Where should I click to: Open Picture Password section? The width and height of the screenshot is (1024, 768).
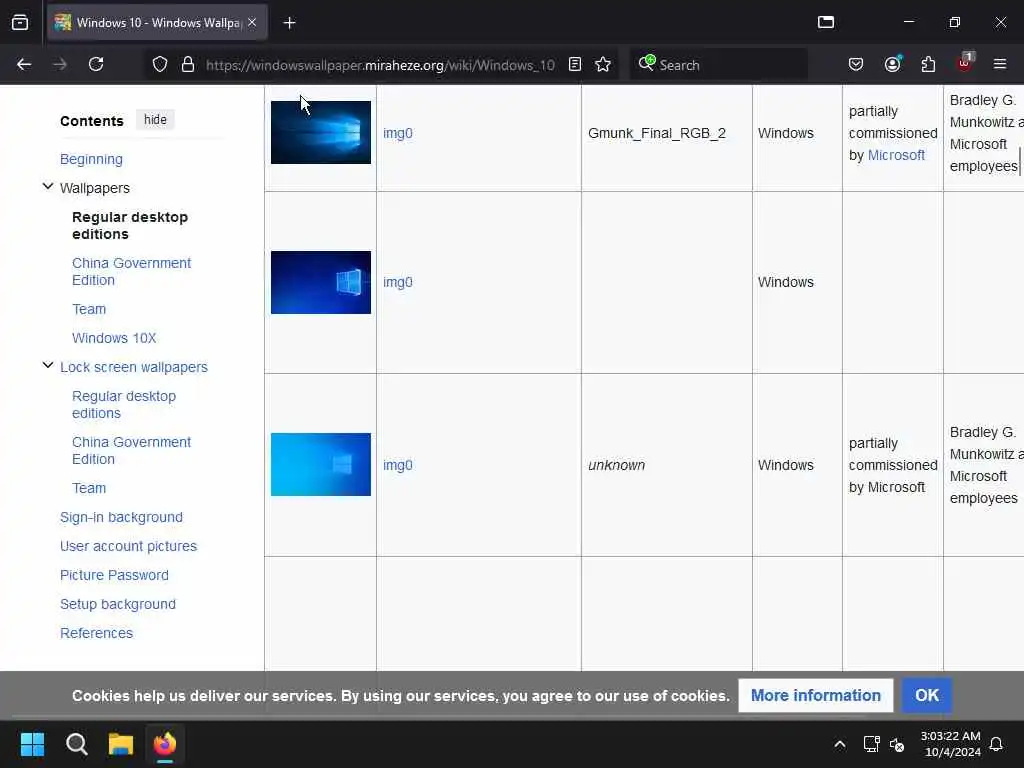[114, 575]
